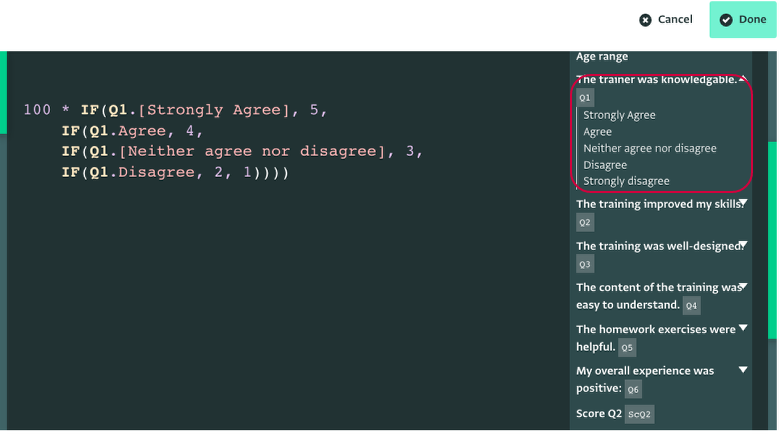
Task: Choose the 'Age range' question item
Action: [x=602, y=56]
